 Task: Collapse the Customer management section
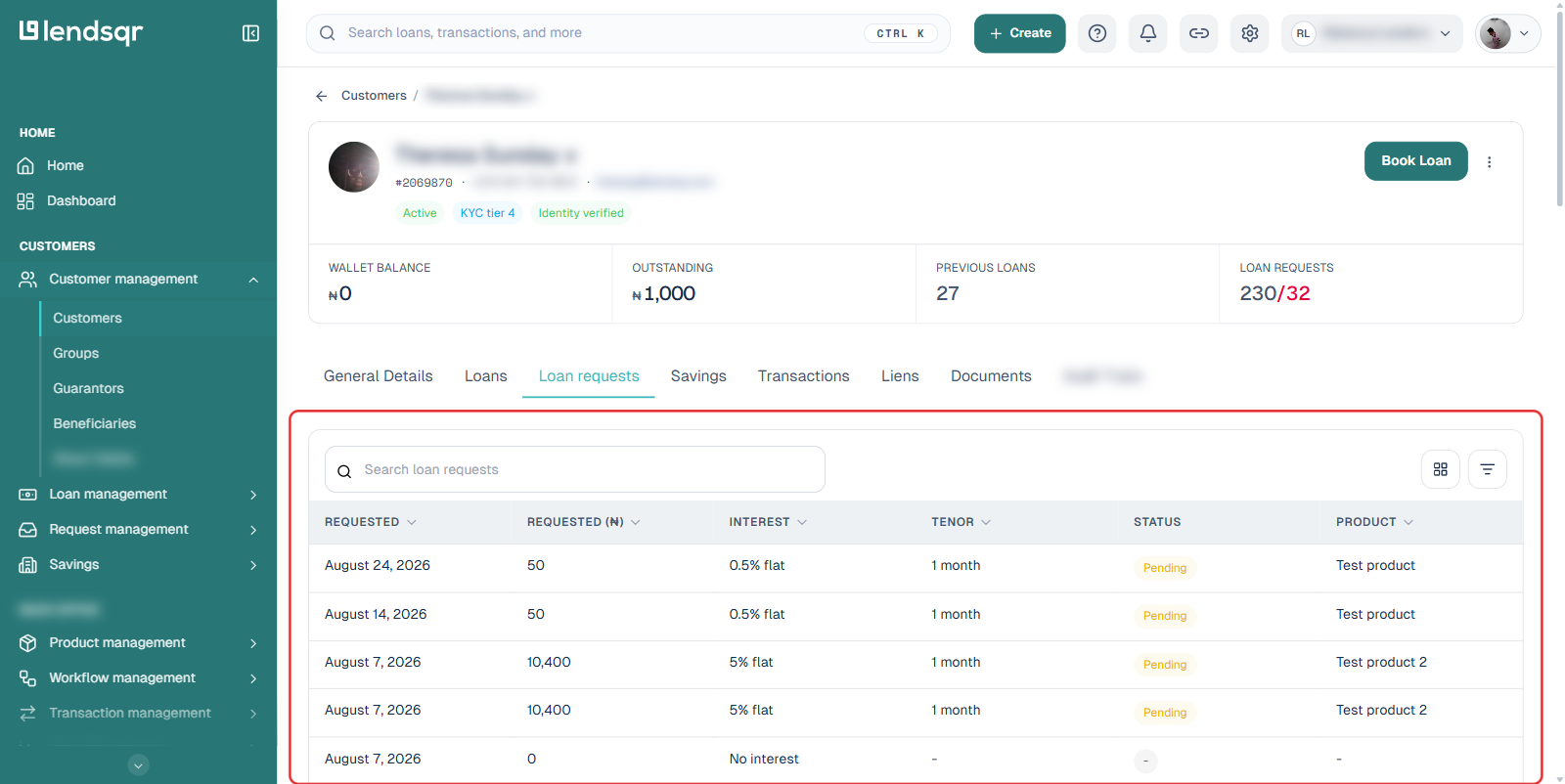[x=253, y=280]
